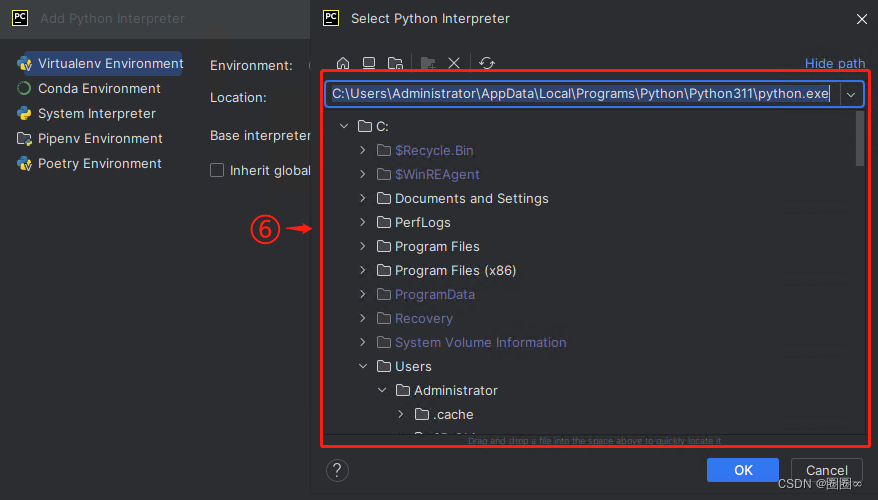This screenshot has height=500, width=878.
Task: Collapse the C: drive node
Action: click(344, 127)
